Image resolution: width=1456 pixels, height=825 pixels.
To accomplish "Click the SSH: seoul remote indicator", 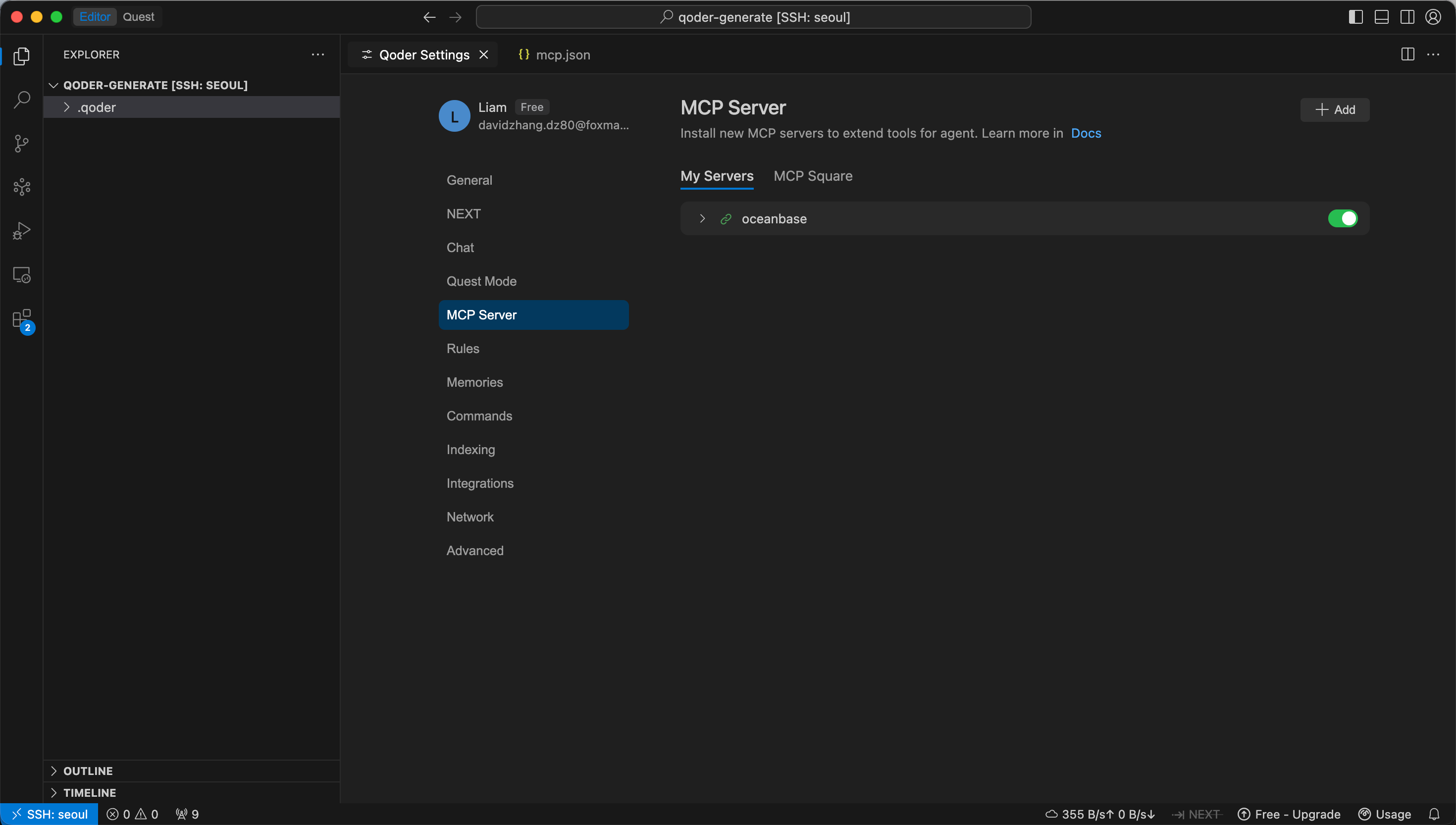I will [x=50, y=814].
